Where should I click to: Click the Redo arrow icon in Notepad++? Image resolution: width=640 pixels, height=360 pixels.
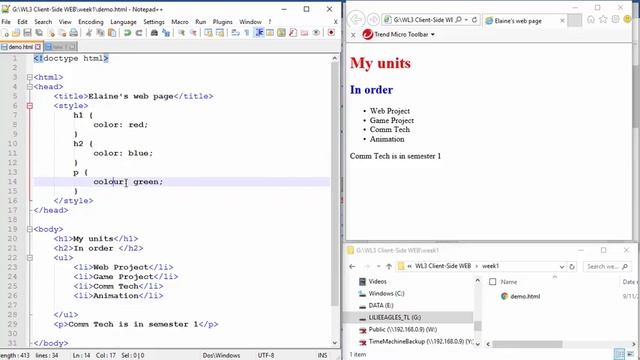[x=139, y=33]
